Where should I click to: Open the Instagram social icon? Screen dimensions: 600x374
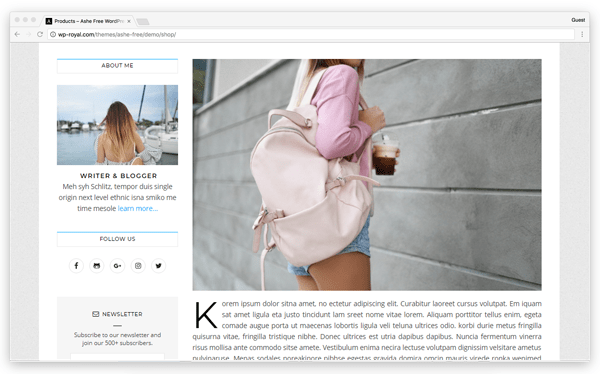click(x=138, y=266)
